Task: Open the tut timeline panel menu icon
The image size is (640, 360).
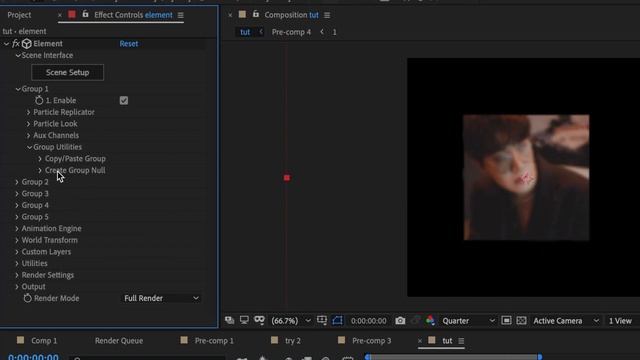Action: [x=461, y=341]
